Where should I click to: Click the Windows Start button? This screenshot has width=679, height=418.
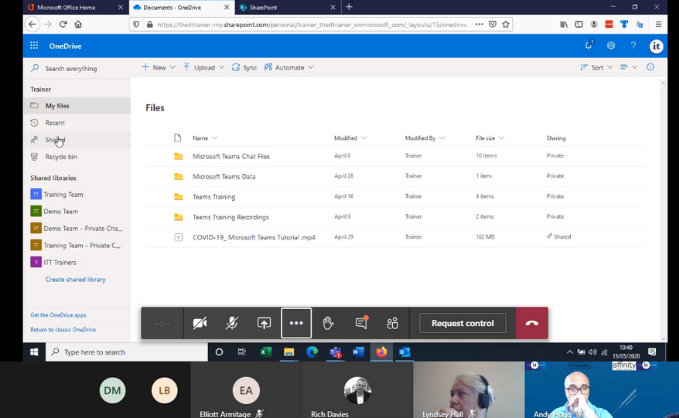click(34, 352)
